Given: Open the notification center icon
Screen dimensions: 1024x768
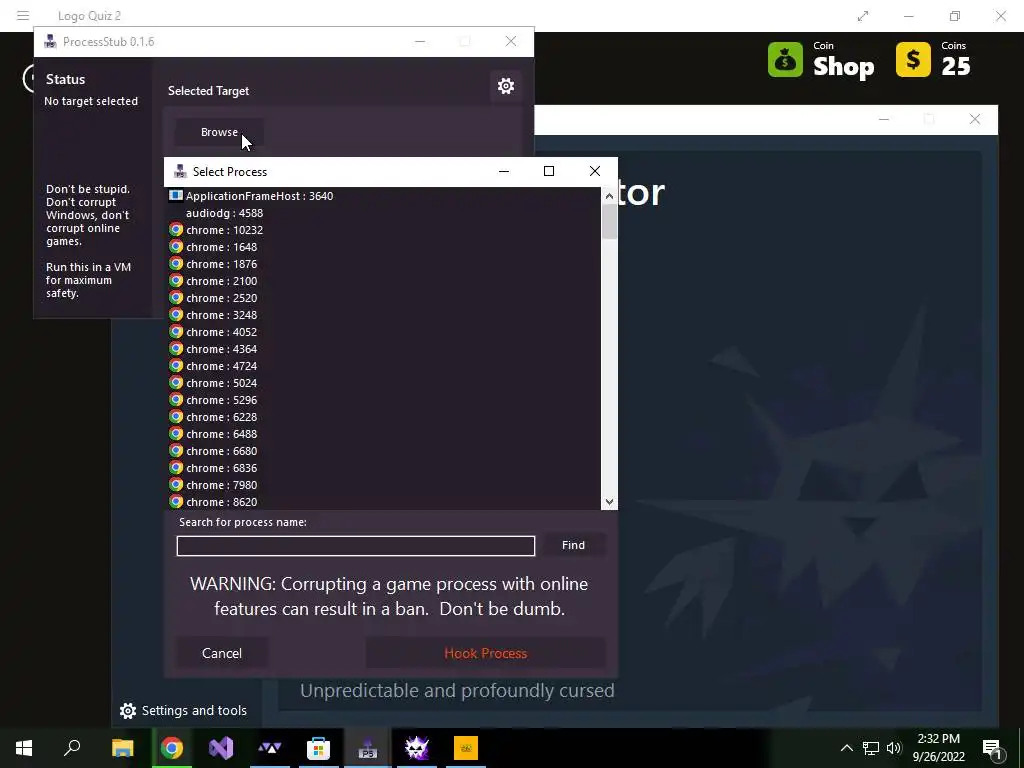Looking at the screenshot, I should (x=992, y=748).
